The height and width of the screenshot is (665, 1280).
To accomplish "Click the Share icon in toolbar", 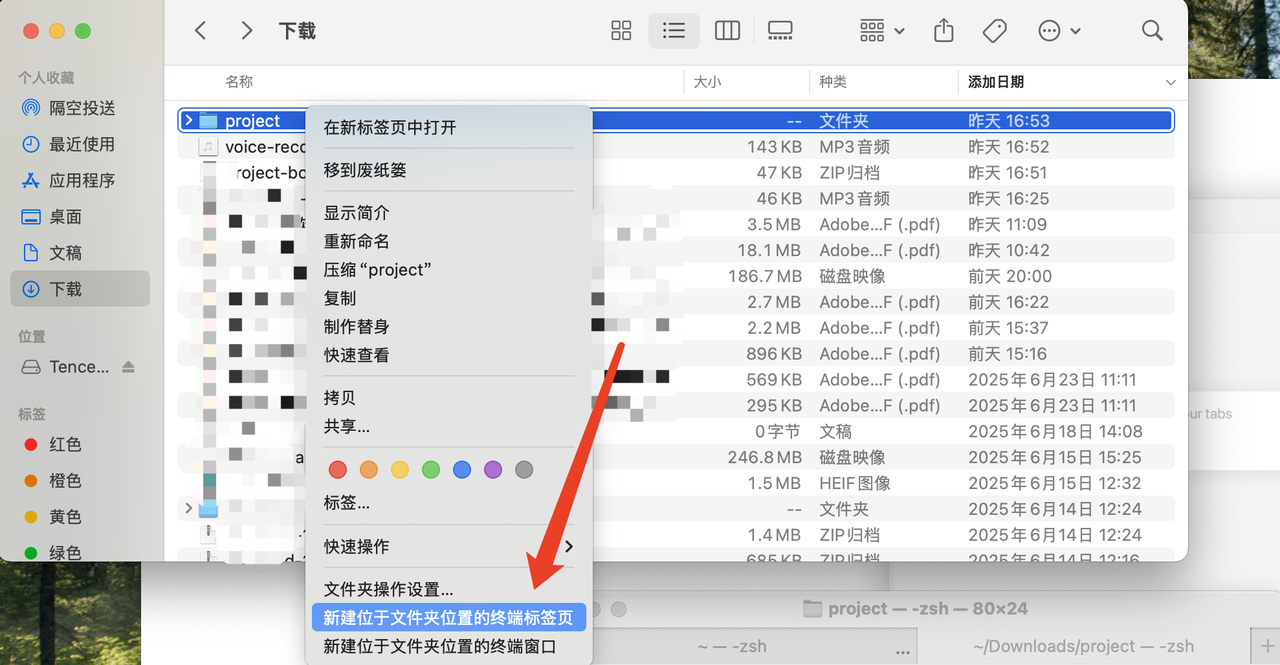I will coord(943,31).
